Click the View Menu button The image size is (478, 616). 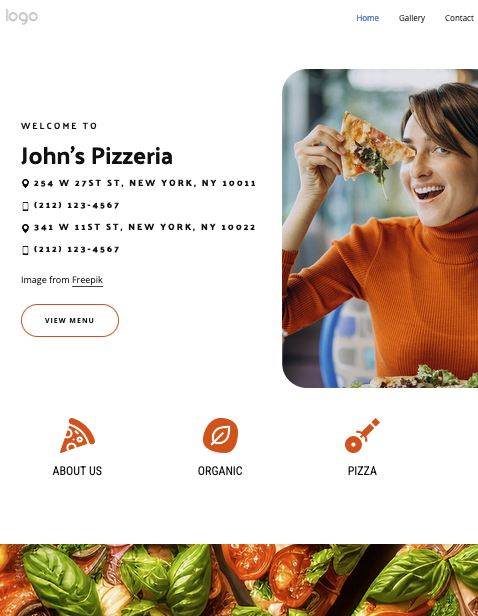[x=70, y=320]
